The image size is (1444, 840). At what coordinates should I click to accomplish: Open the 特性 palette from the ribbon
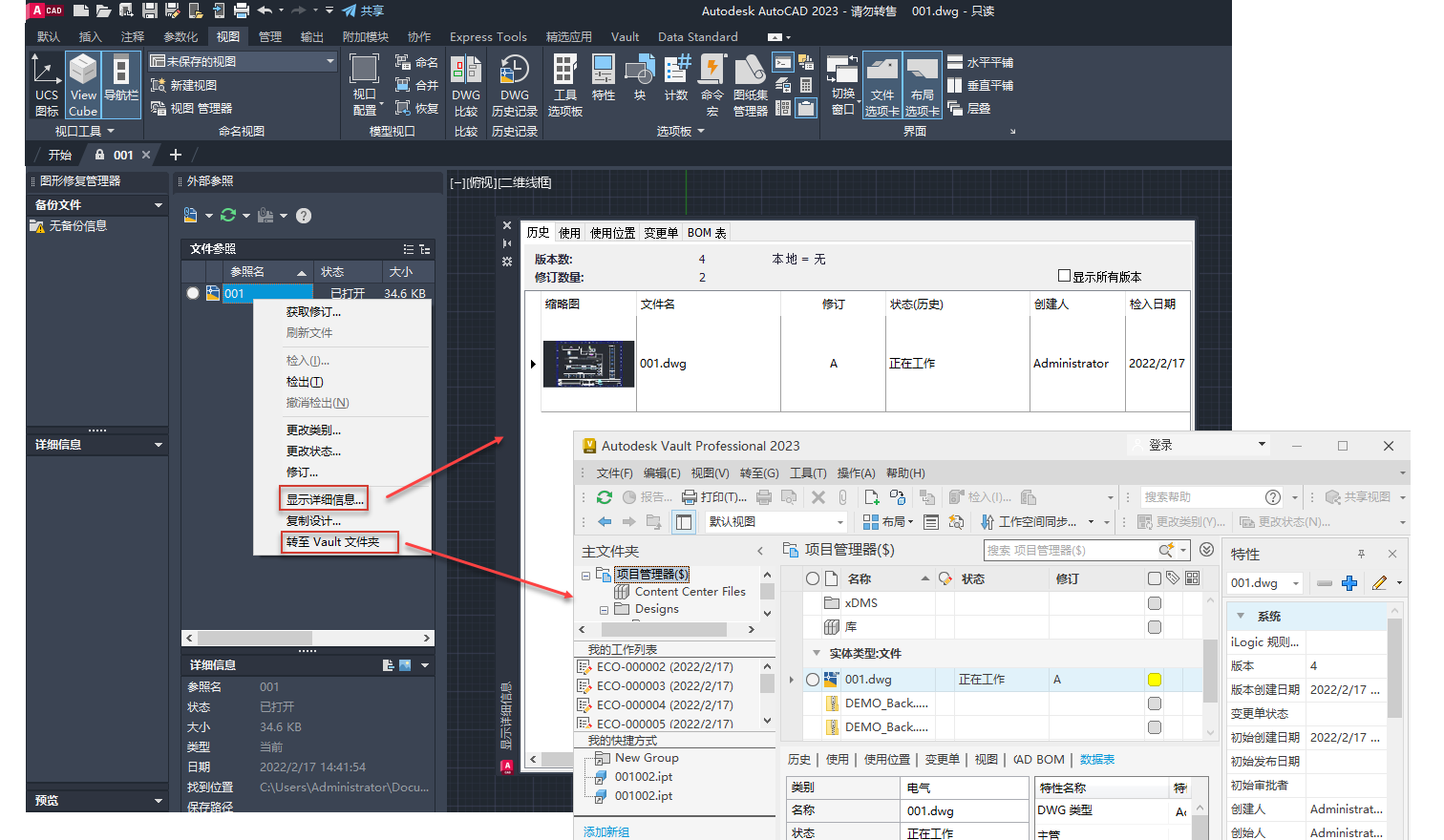click(604, 78)
